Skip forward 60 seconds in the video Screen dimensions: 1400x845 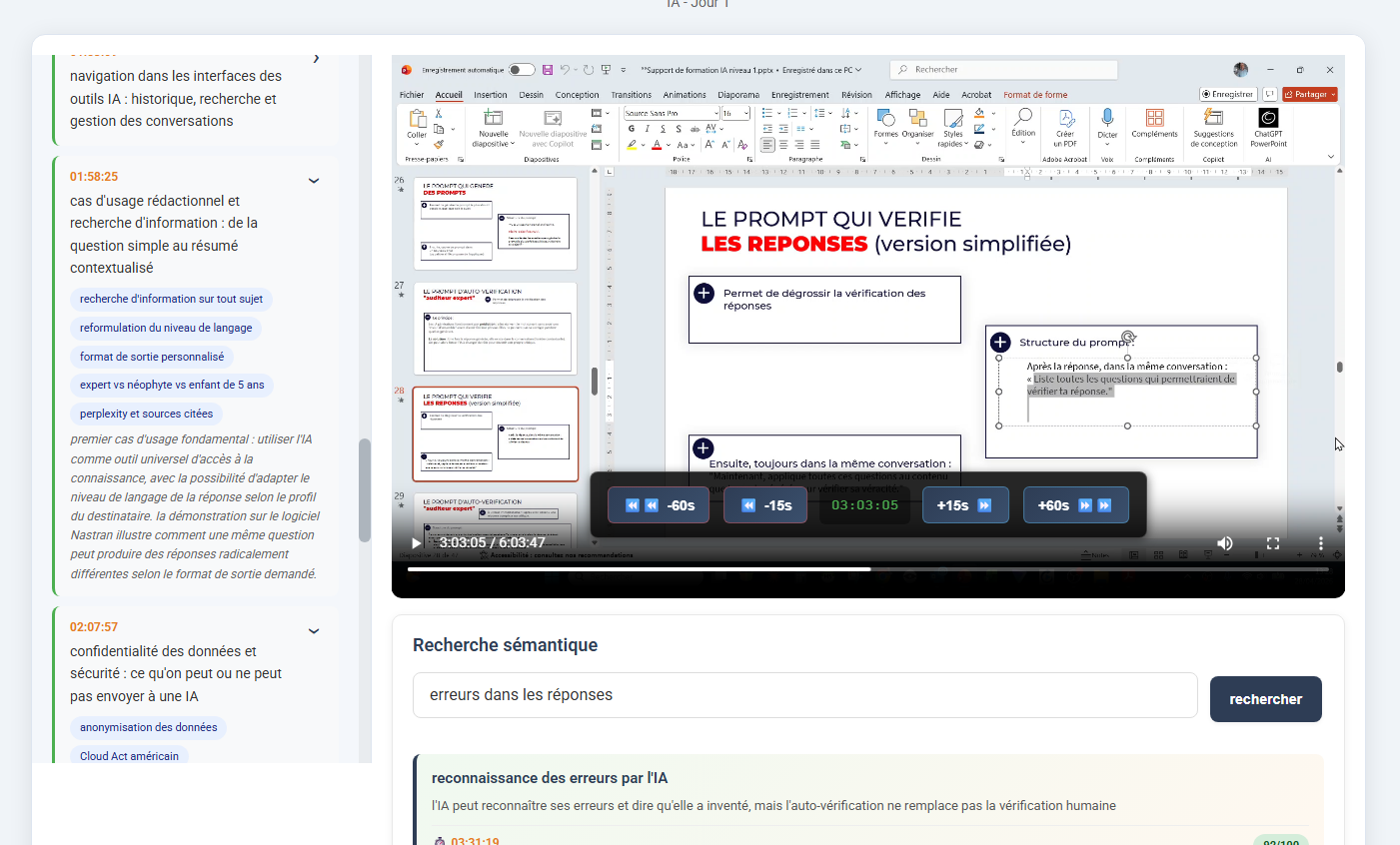coord(1075,505)
